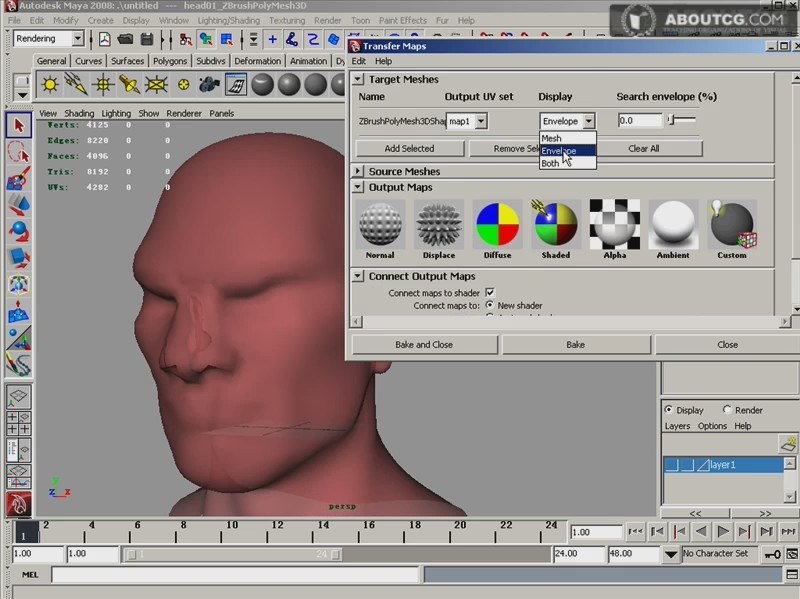Screen dimensions: 800x599
Task: Open the map1 Output UV set dropdown
Action: coord(481,121)
